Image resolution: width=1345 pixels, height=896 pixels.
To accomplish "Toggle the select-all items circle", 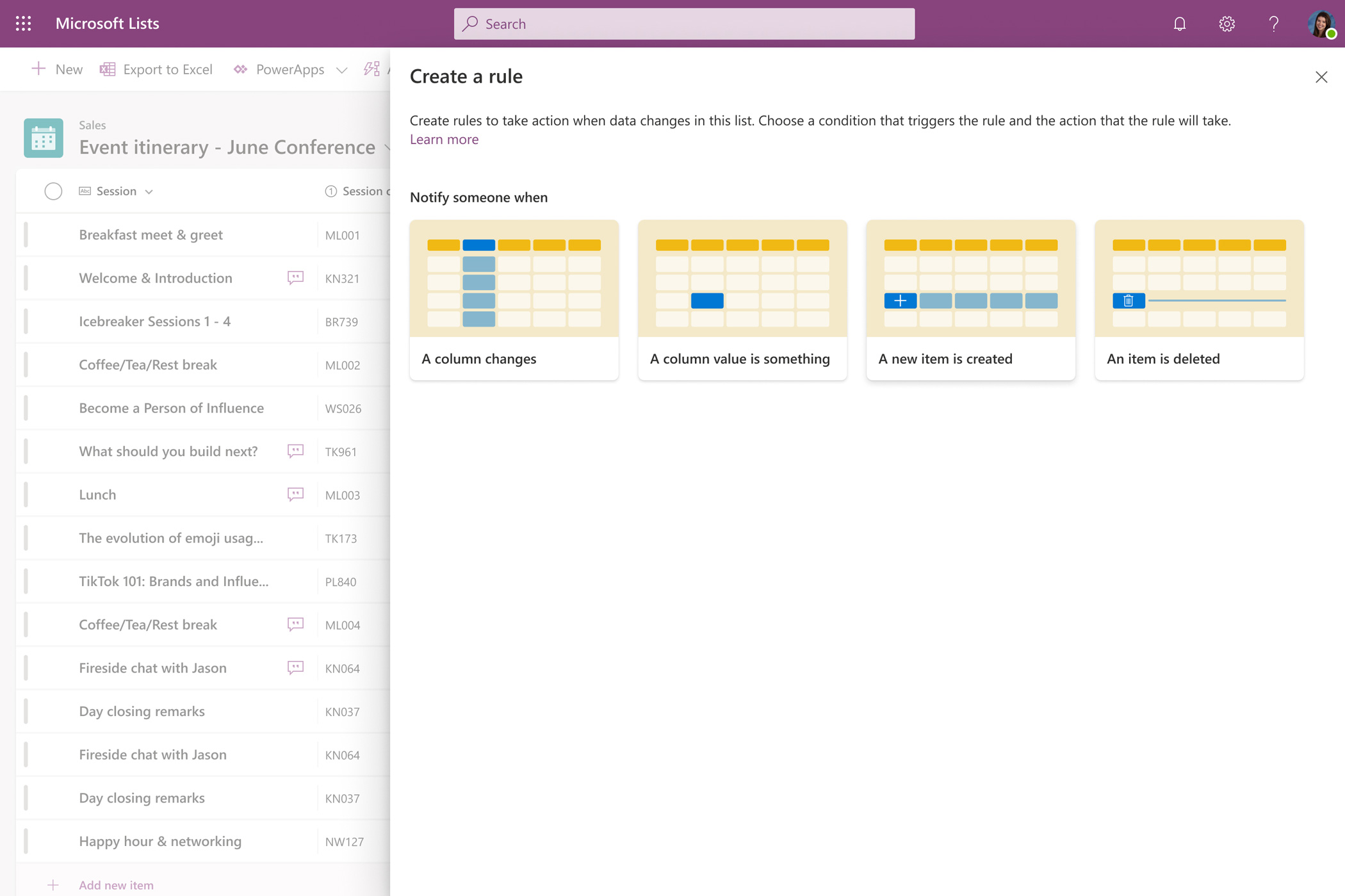I will pos(53,191).
